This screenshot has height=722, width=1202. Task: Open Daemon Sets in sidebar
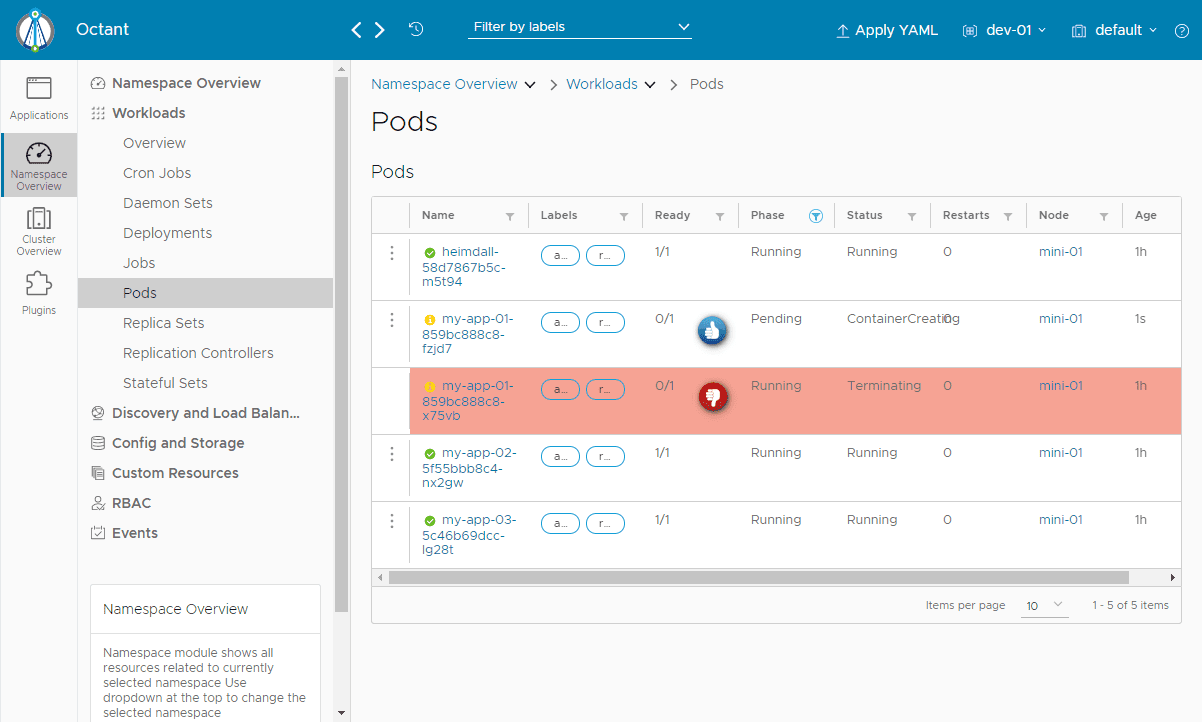click(x=168, y=203)
